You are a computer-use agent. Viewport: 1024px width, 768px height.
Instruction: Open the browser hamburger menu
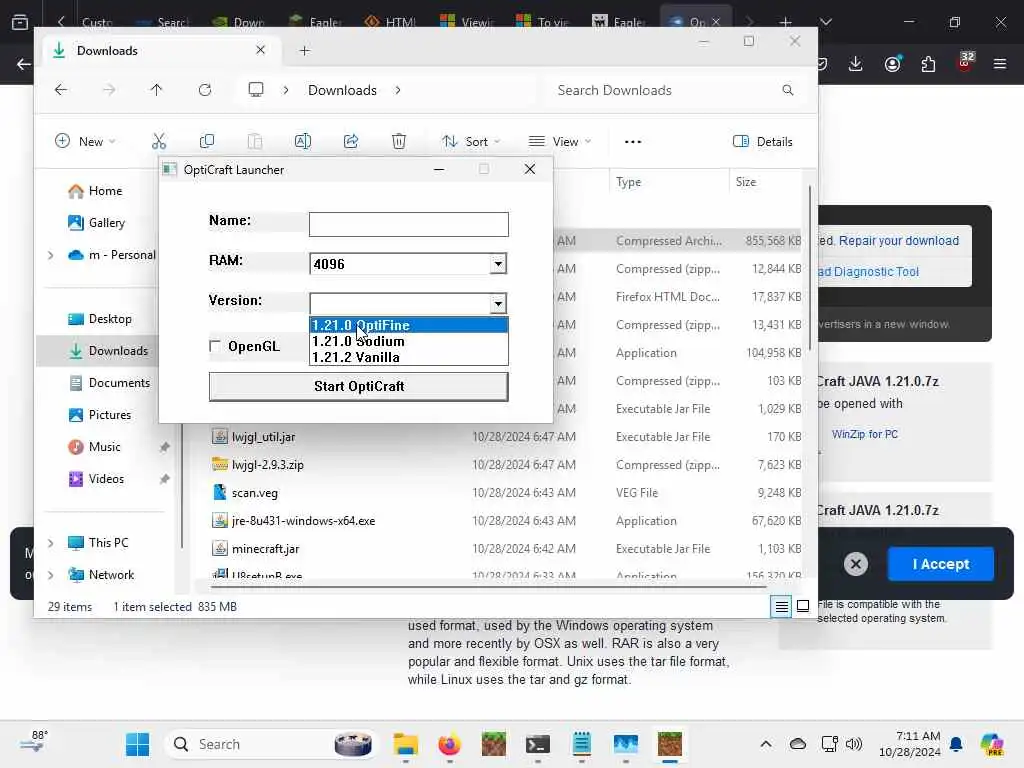click(x=1000, y=63)
